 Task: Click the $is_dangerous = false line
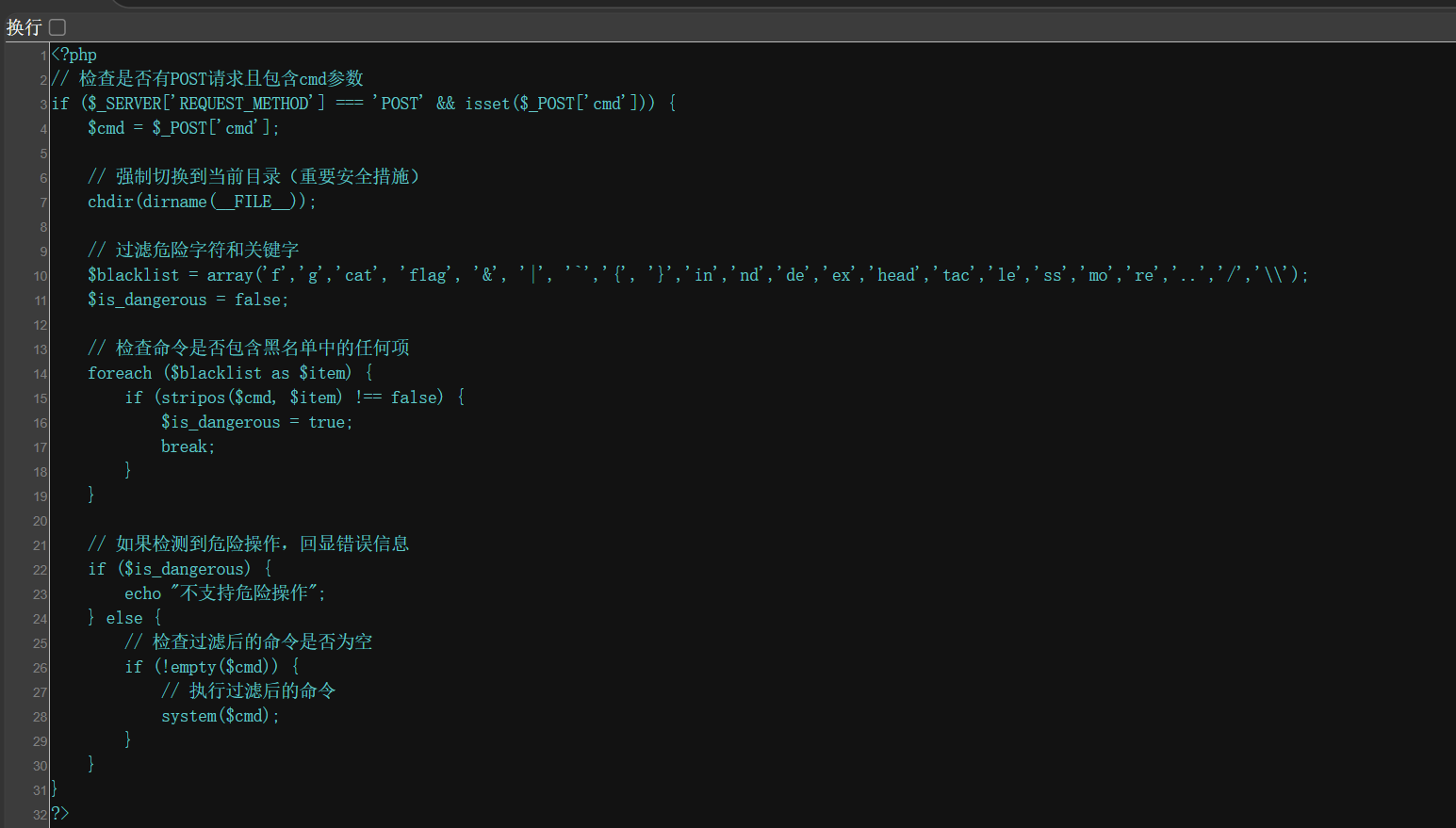click(x=188, y=300)
